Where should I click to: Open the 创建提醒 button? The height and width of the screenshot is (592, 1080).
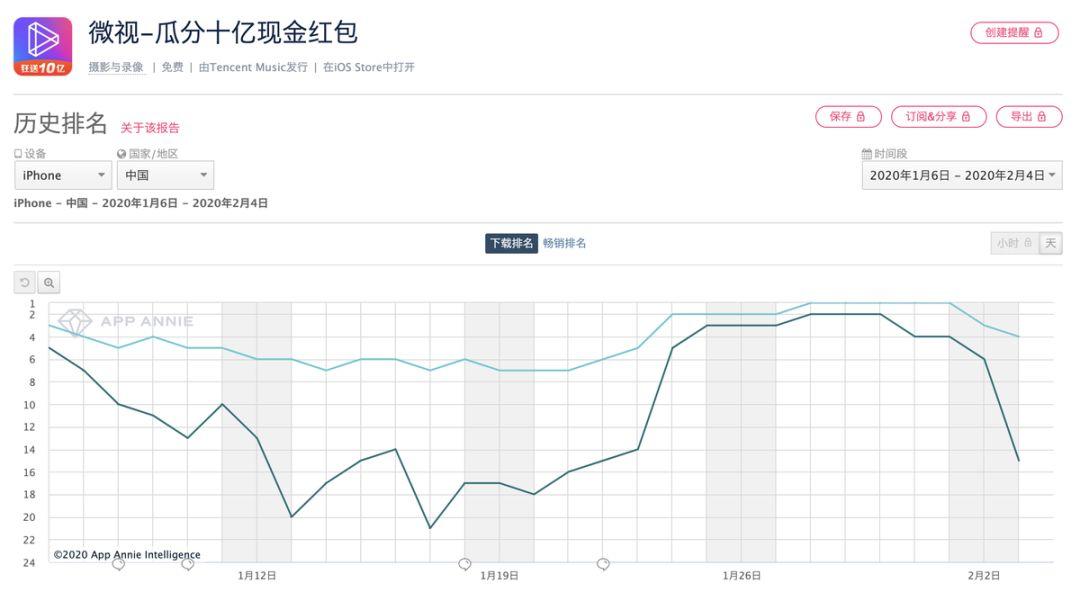click(x=1014, y=32)
